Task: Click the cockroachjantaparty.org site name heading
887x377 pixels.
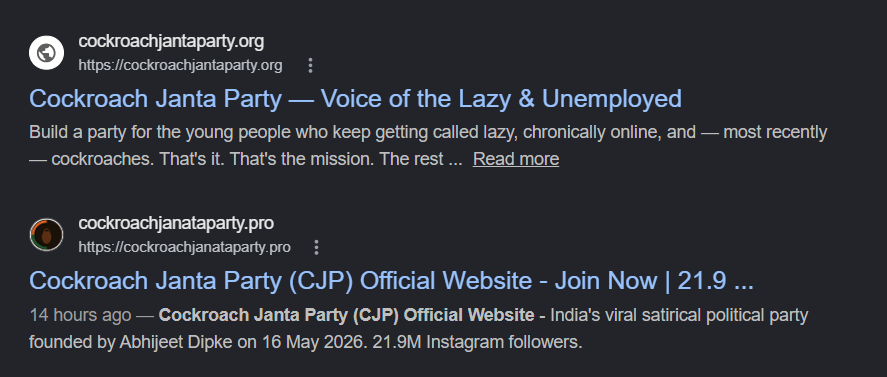Action: [x=171, y=41]
